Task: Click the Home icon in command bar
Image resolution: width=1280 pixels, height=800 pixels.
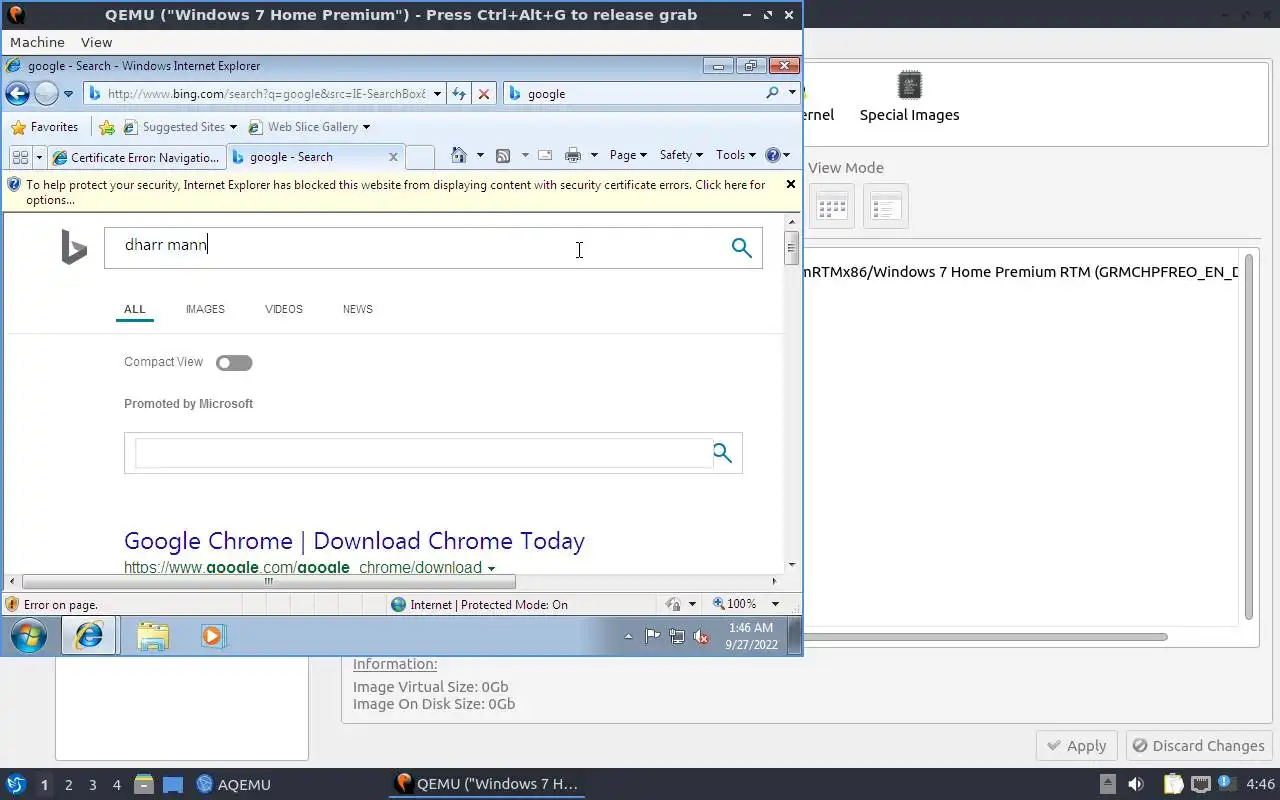Action: point(458,155)
